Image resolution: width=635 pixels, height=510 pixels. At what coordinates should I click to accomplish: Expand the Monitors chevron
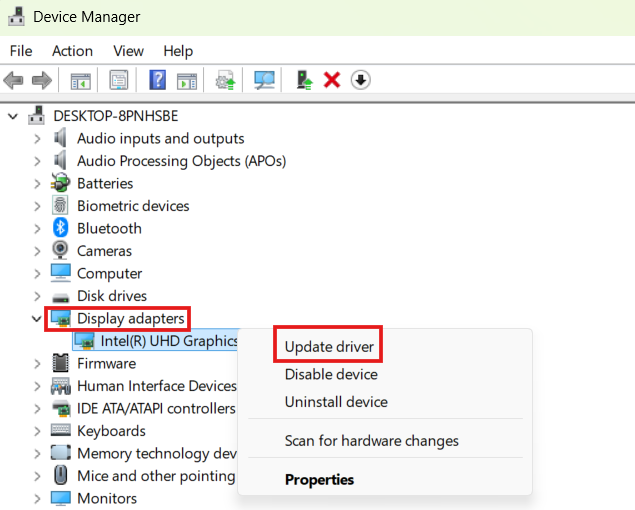tap(37, 499)
